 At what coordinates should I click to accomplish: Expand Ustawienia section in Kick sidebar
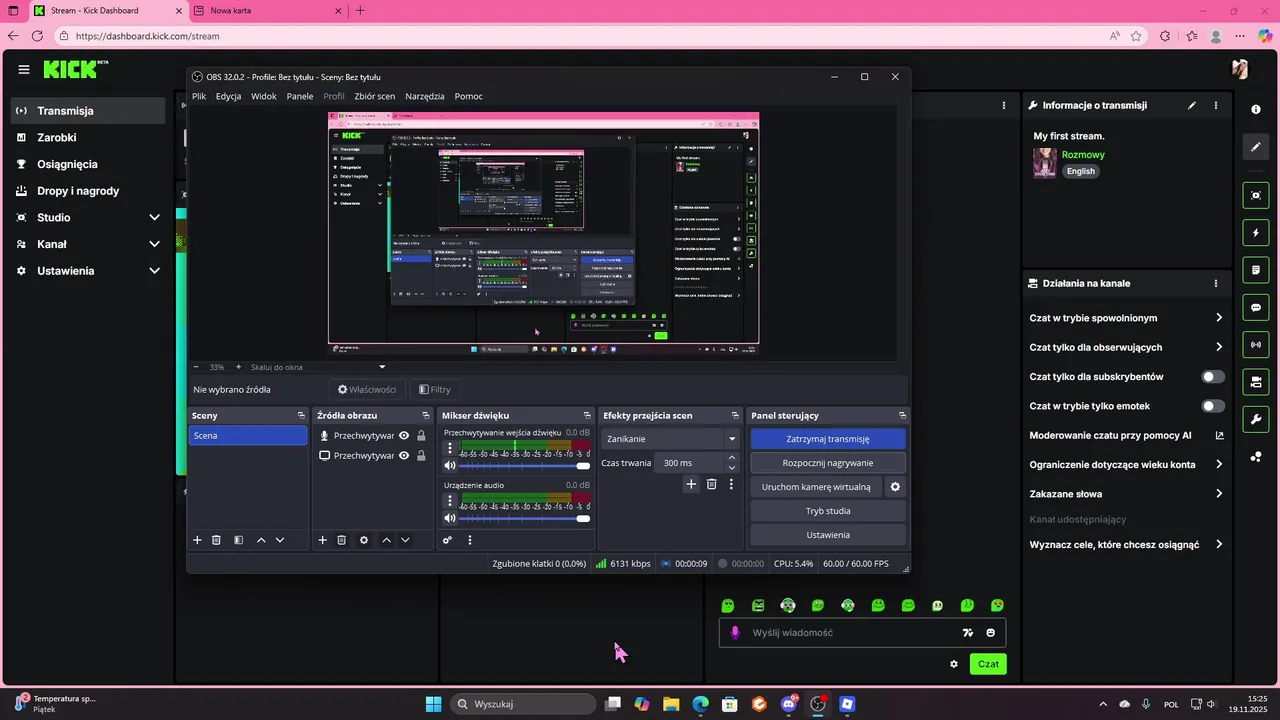[154, 271]
